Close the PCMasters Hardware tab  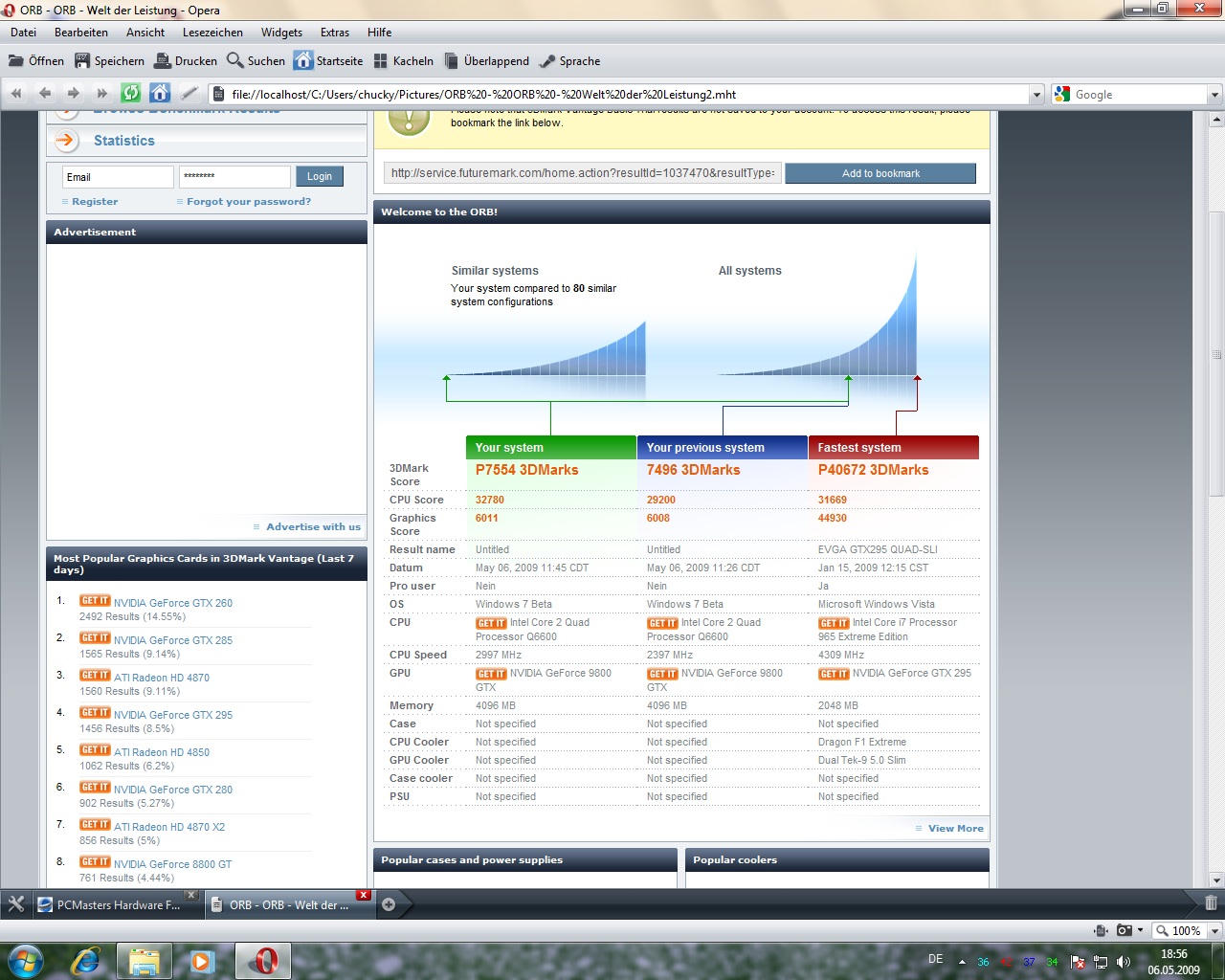pyautogui.click(x=190, y=896)
